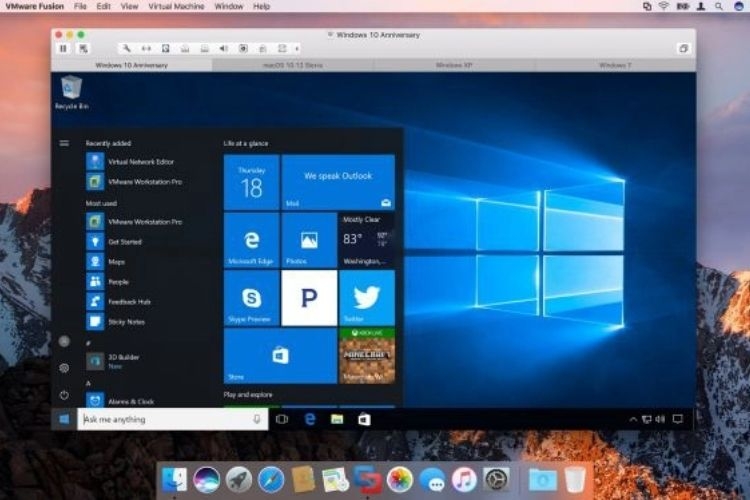Open the Window menu

click(228, 6)
